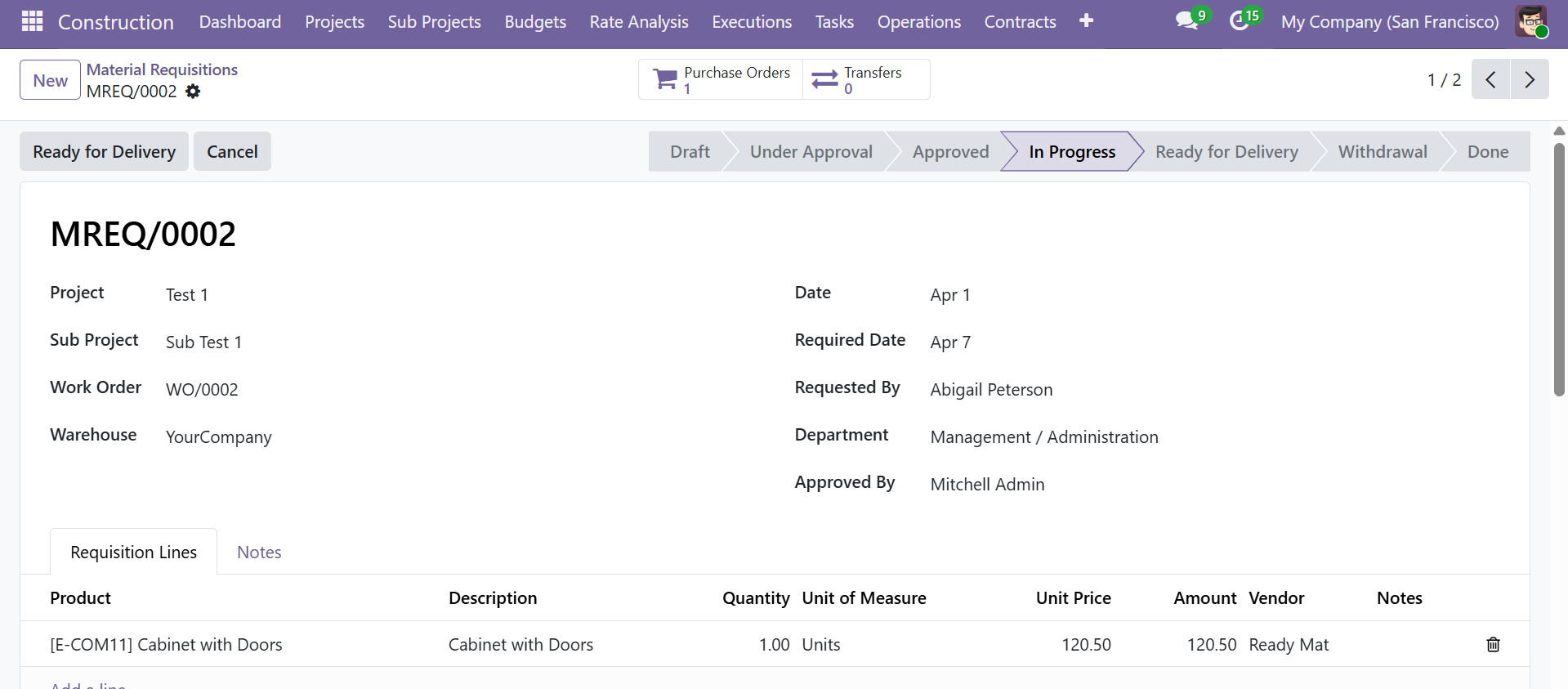
Task: Sort by the Product column header
Action: point(80,597)
